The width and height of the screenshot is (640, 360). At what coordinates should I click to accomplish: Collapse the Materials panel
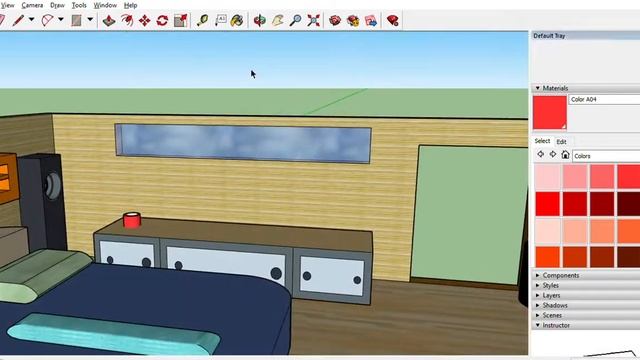[538, 88]
